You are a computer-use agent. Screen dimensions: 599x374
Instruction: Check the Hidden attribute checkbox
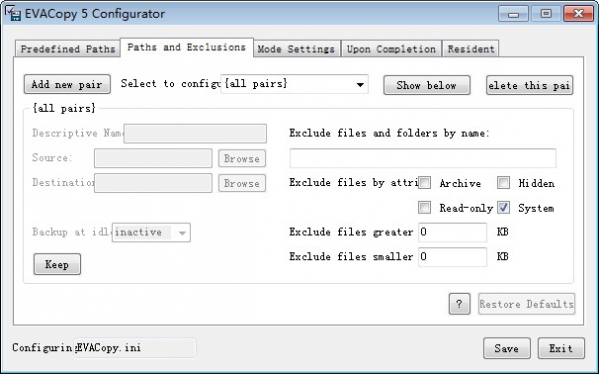pos(503,183)
